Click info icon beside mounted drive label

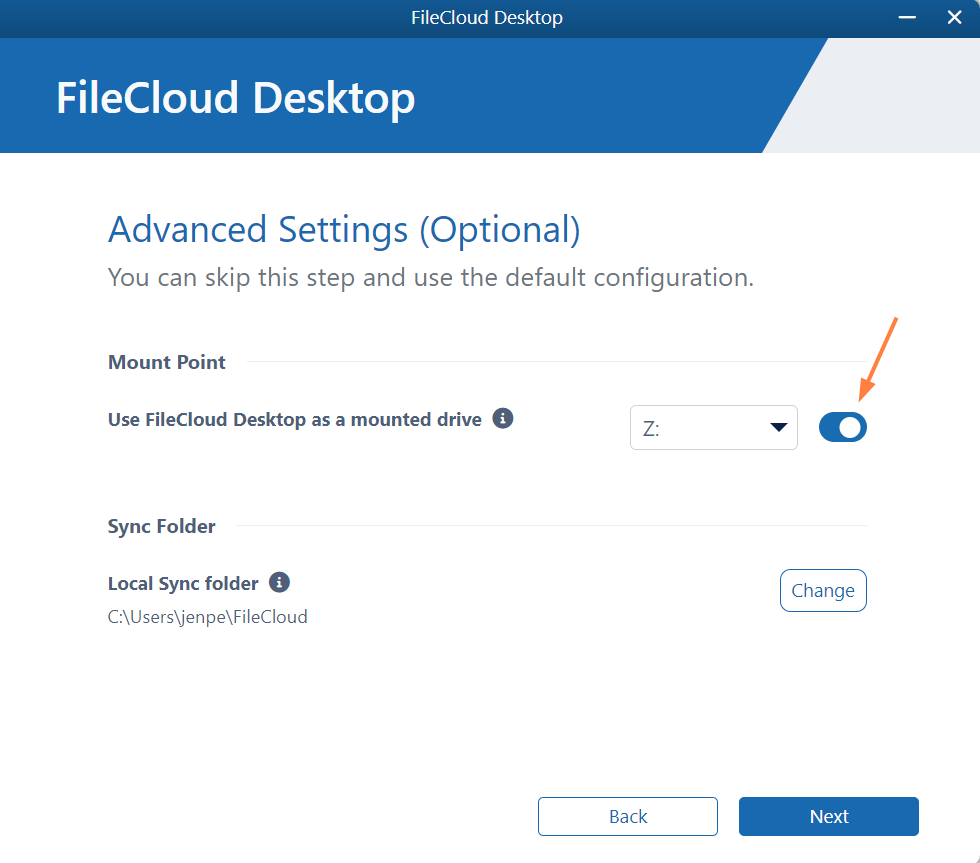(502, 418)
